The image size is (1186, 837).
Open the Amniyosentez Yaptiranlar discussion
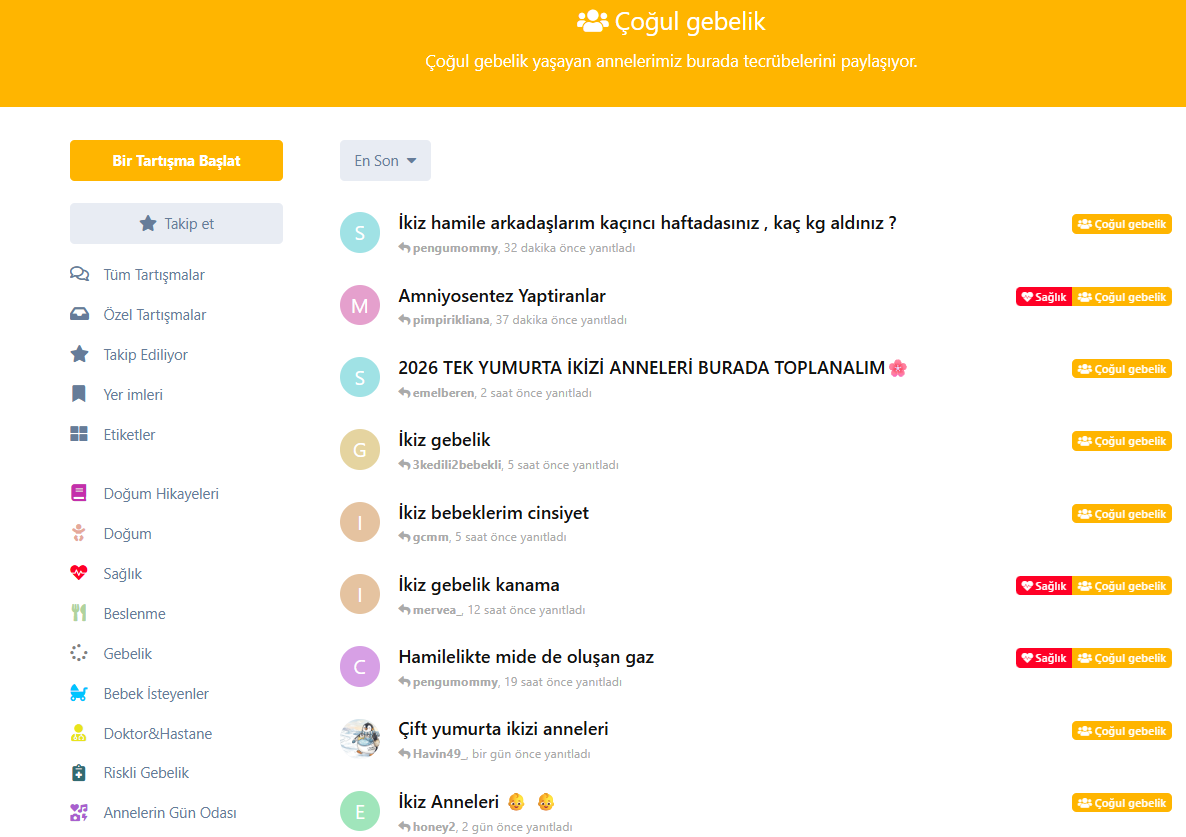502,296
